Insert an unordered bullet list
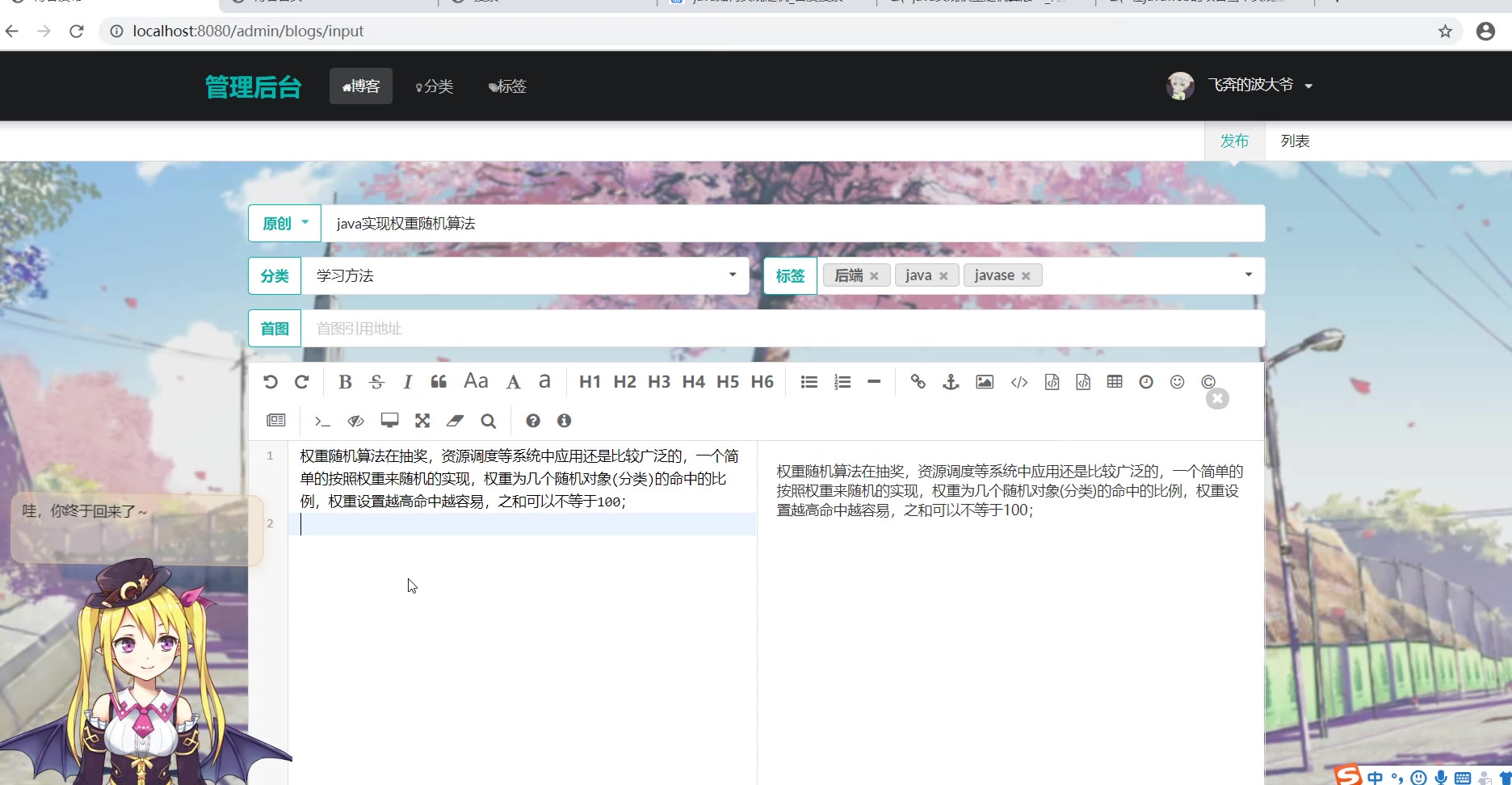Image resolution: width=1512 pixels, height=785 pixels. 809,382
